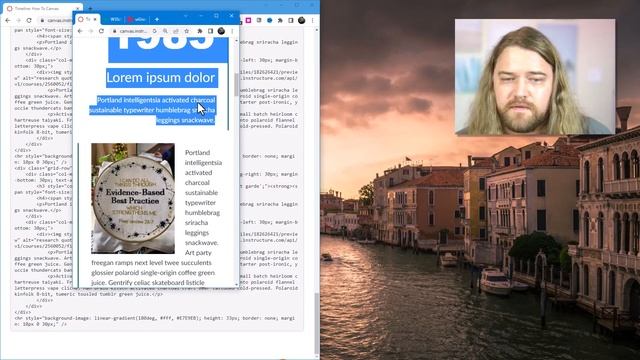Click the presenter webcam video overlay
The height and width of the screenshot is (360, 640).
point(535,77)
